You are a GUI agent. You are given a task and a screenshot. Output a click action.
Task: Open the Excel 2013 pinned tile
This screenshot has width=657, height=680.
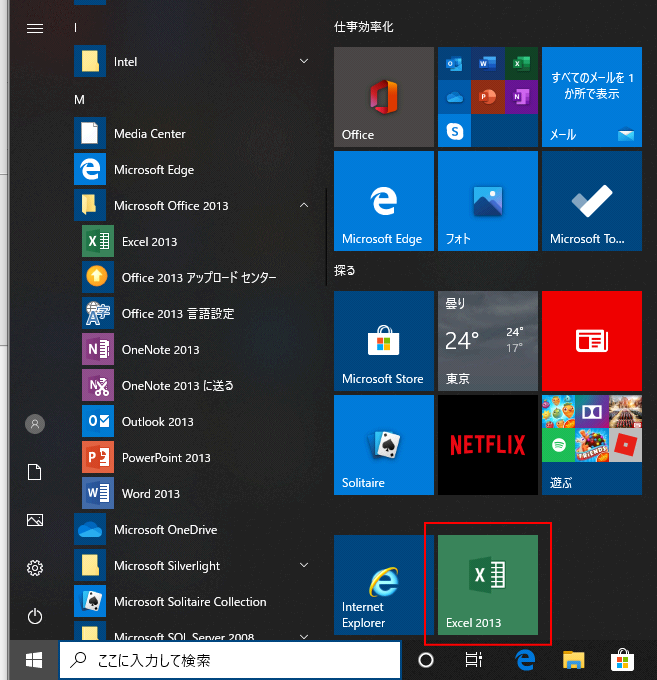488,585
